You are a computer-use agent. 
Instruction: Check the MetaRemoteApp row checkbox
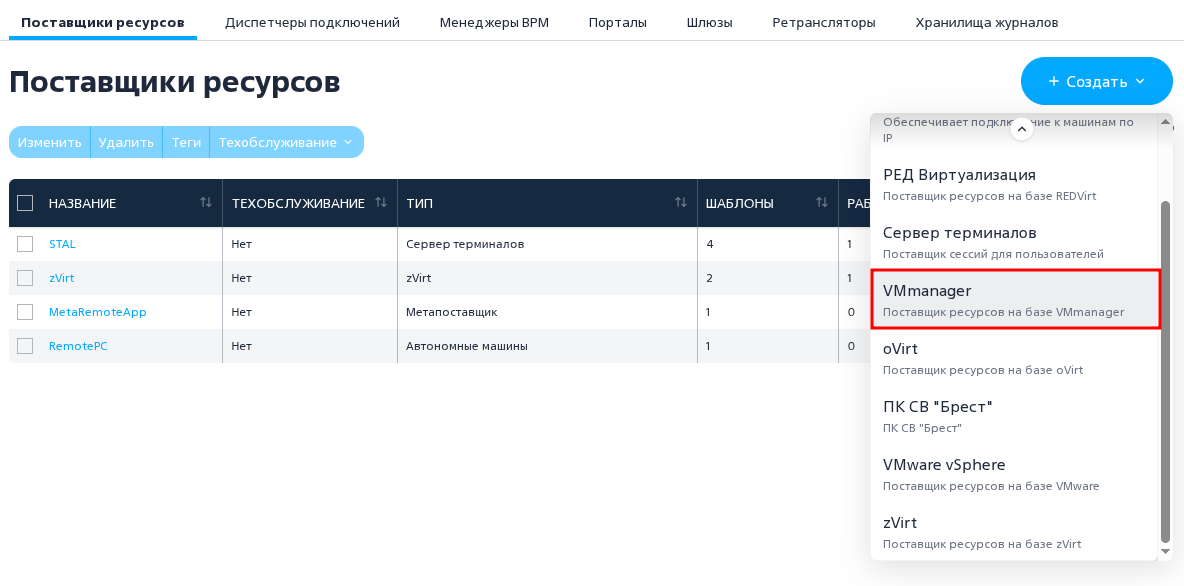pos(25,312)
